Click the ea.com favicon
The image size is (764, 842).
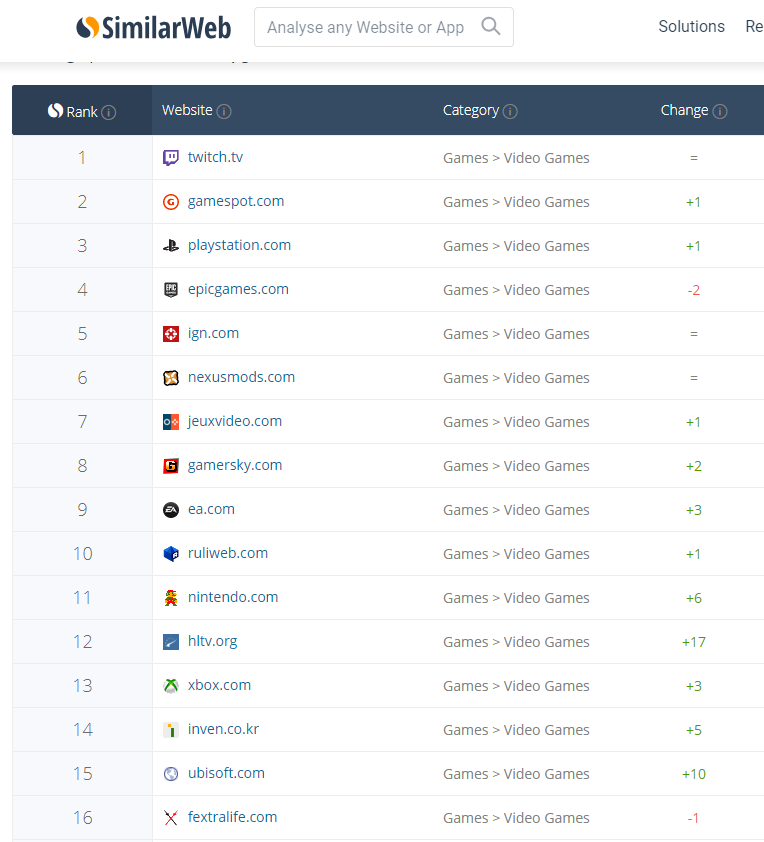pos(171,510)
